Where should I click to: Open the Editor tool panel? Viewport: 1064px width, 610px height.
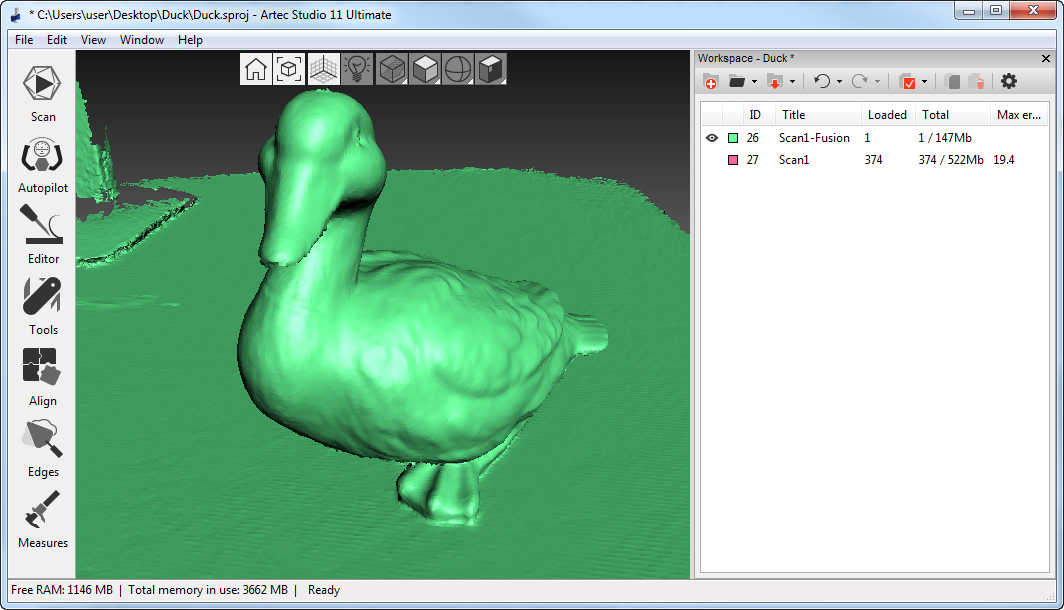[x=43, y=236]
